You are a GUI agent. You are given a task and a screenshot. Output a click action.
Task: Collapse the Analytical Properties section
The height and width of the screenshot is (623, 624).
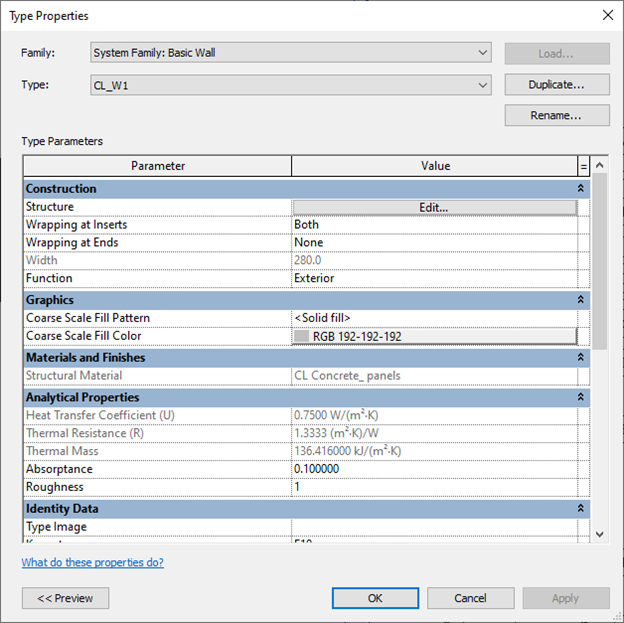click(x=582, y=397)
